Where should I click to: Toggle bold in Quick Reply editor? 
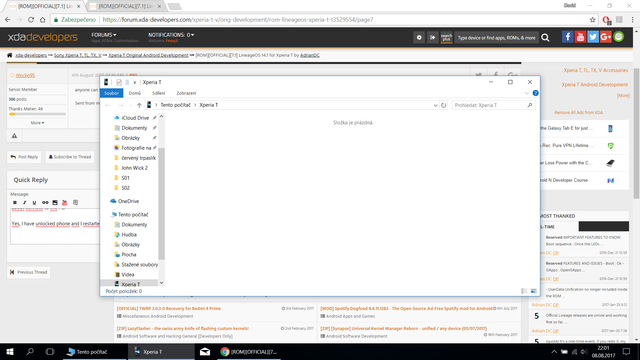[15, 202]
